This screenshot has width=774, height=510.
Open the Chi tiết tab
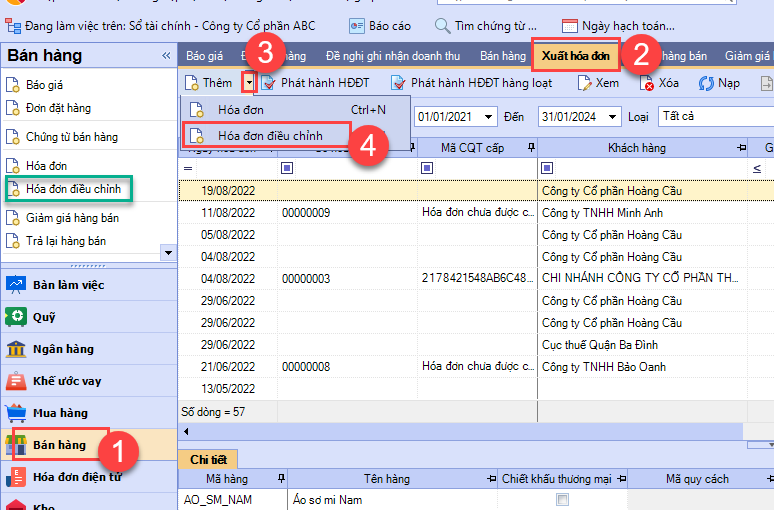pyautogui.click(x=208, y=459)
